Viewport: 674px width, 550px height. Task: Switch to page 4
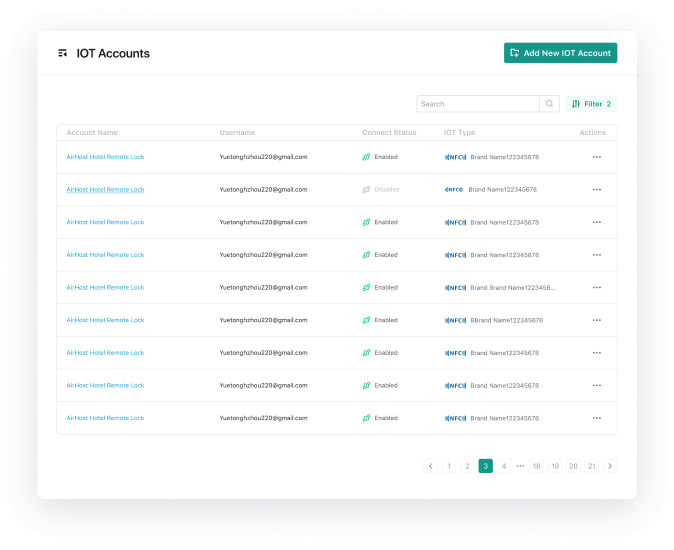tap(504, 466)
